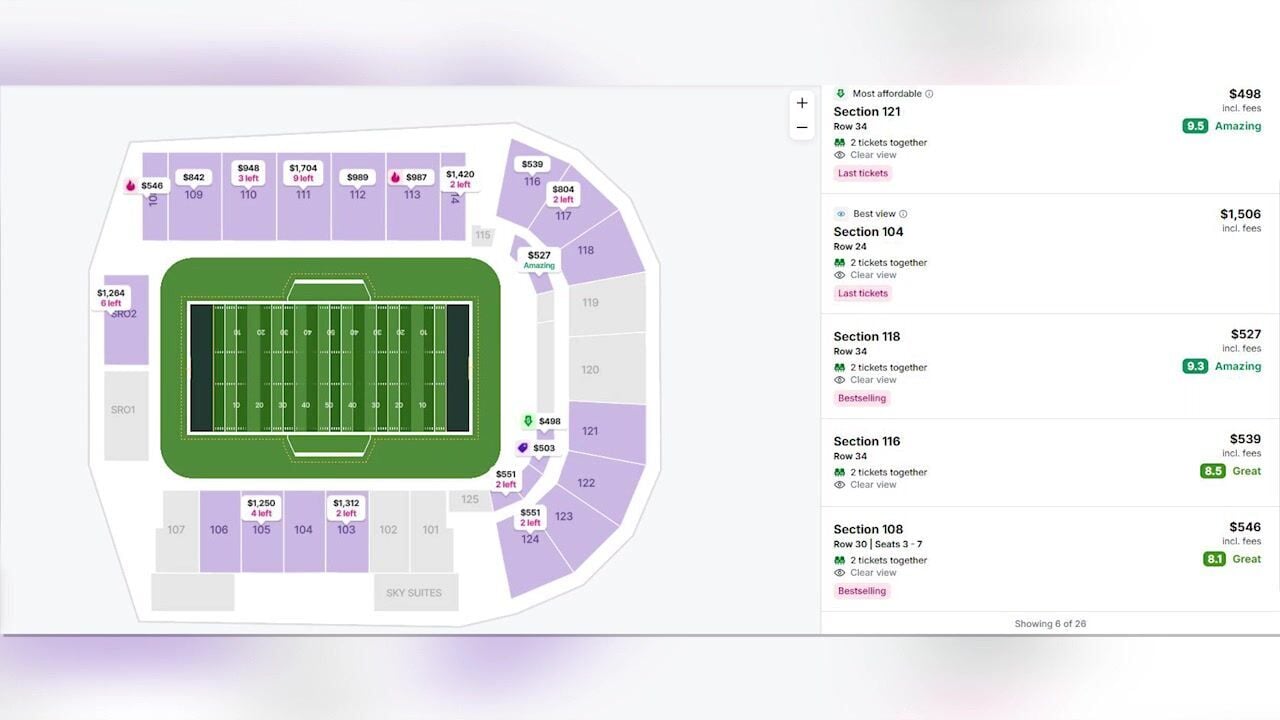Click Bestselling badge in Section 108 listing

click(862, 591)
